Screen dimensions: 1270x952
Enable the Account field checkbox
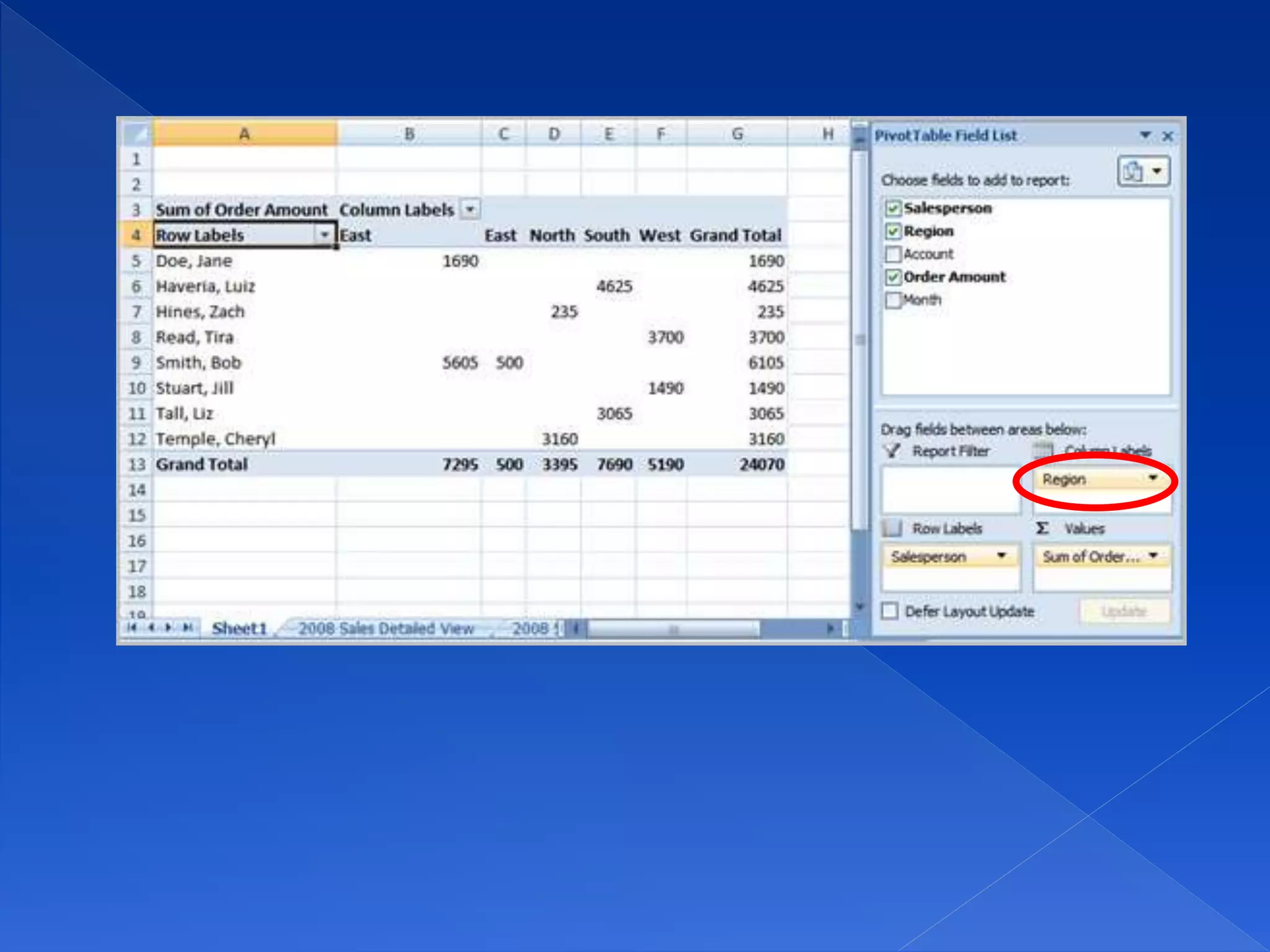[893, 254]
